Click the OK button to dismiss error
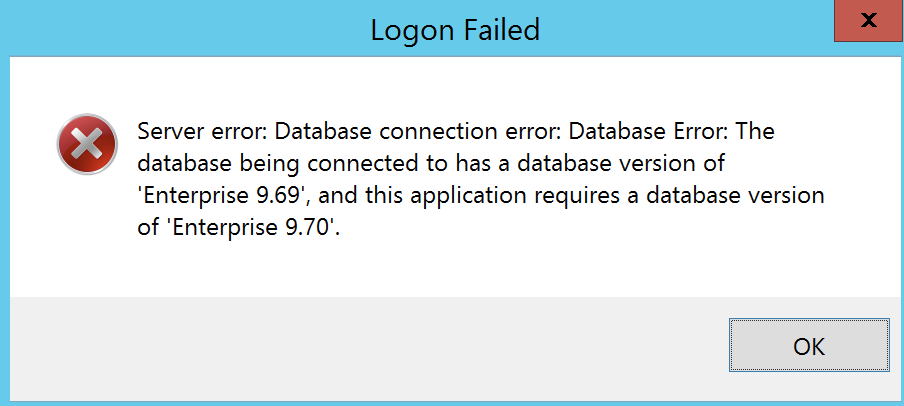 point(809,345)
